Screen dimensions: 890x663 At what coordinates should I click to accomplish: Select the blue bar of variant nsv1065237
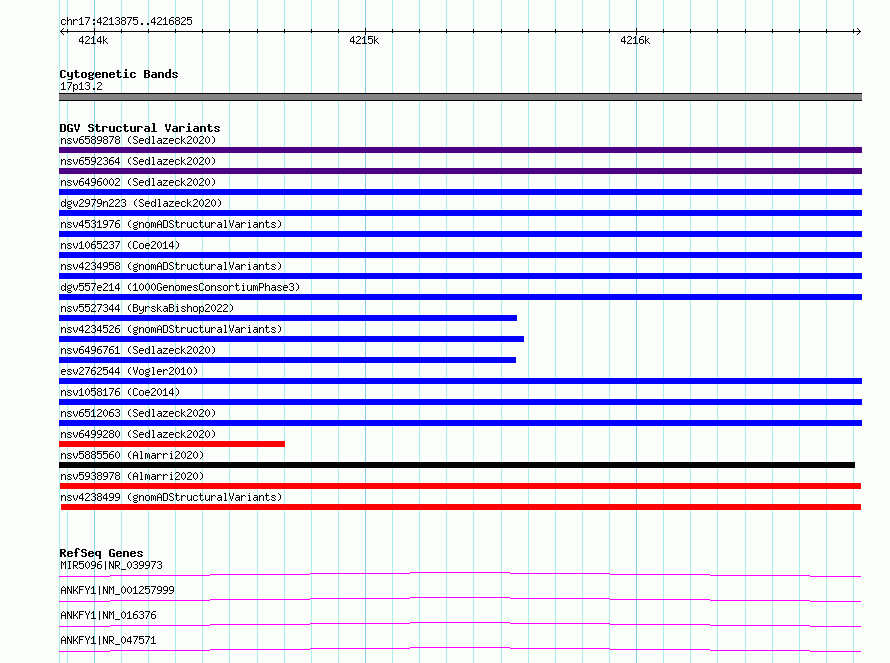pyautogui.click(x=460, y=255)
